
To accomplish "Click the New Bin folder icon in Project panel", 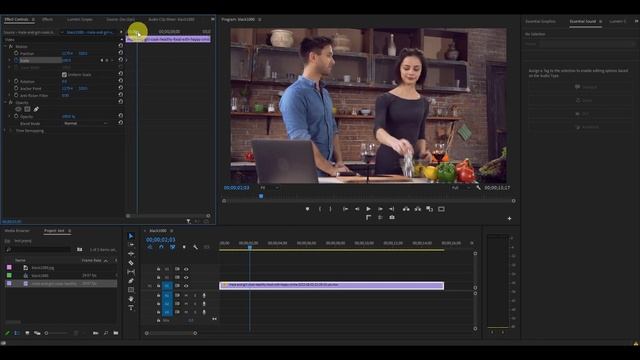I will point(116,333).
